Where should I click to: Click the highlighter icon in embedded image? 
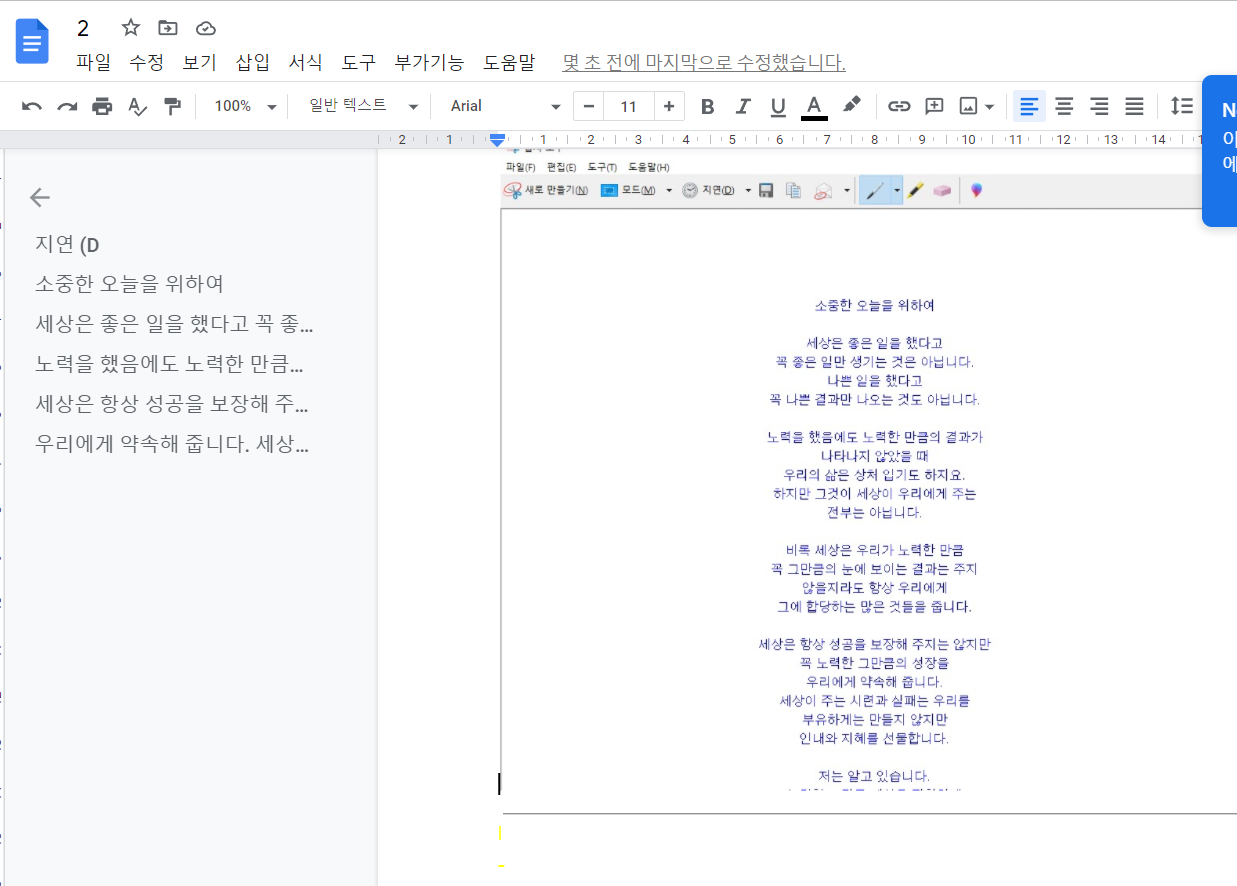point(915,190)
